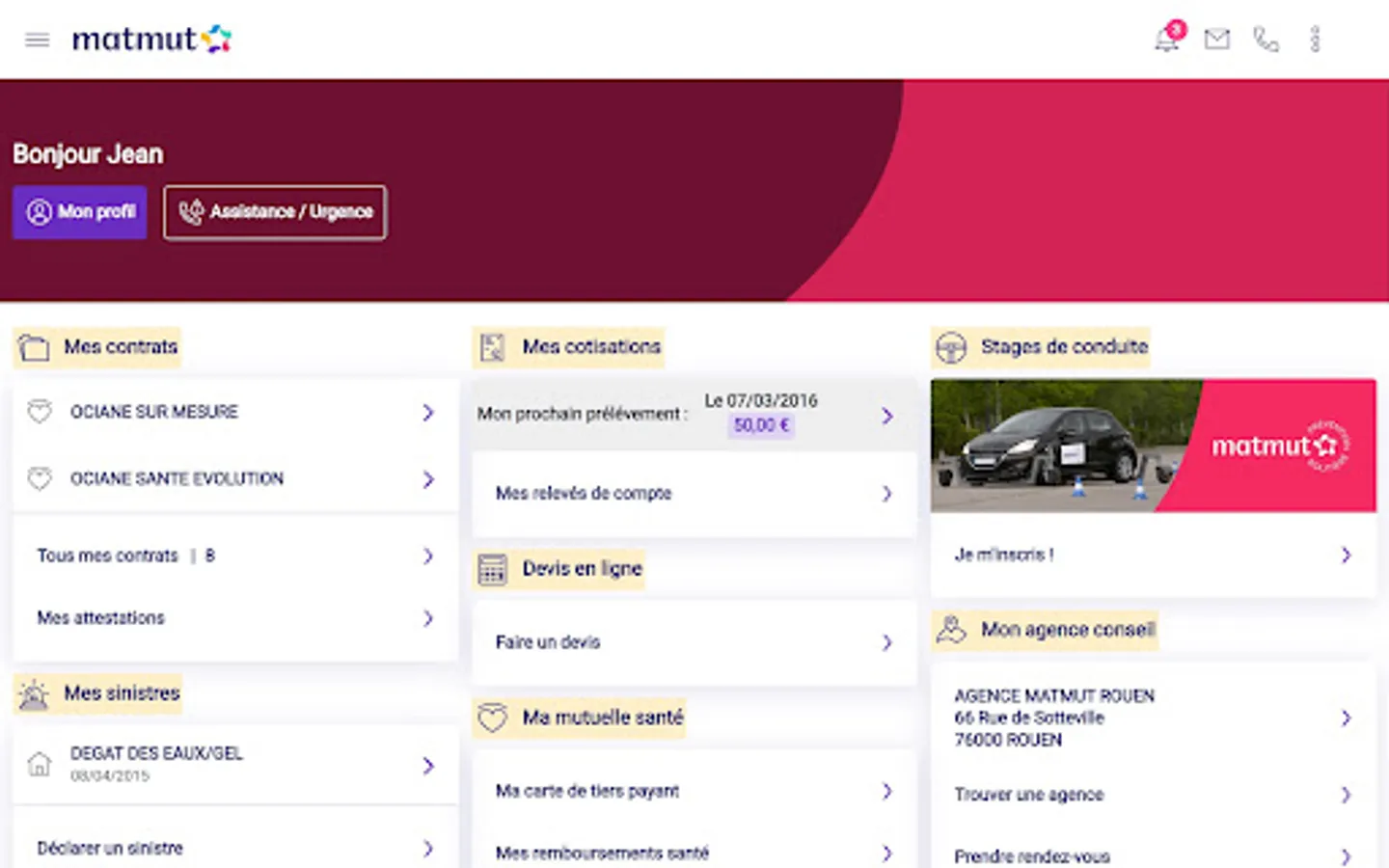The width and height of the screenshot is (1389, 868).
Task: Click the driving course car thumbnail
Action: [x=1153, y=446]
